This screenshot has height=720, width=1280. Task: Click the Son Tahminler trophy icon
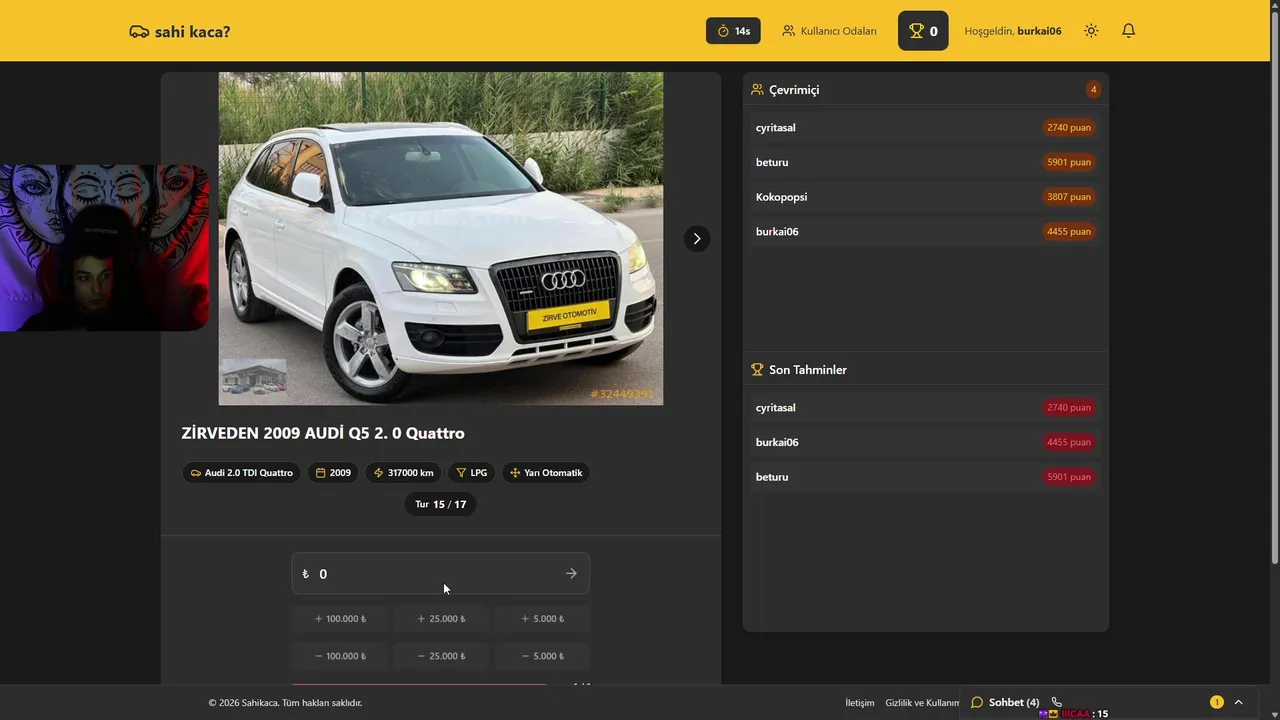(x=757, y=370)
